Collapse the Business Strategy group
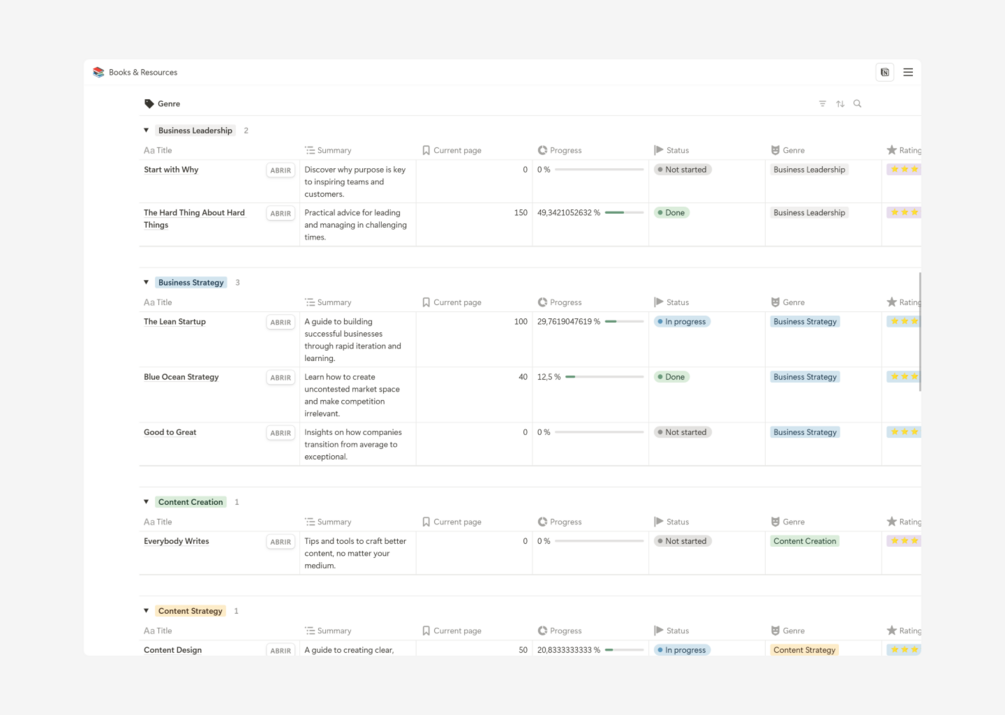 (x=146, y=282)
